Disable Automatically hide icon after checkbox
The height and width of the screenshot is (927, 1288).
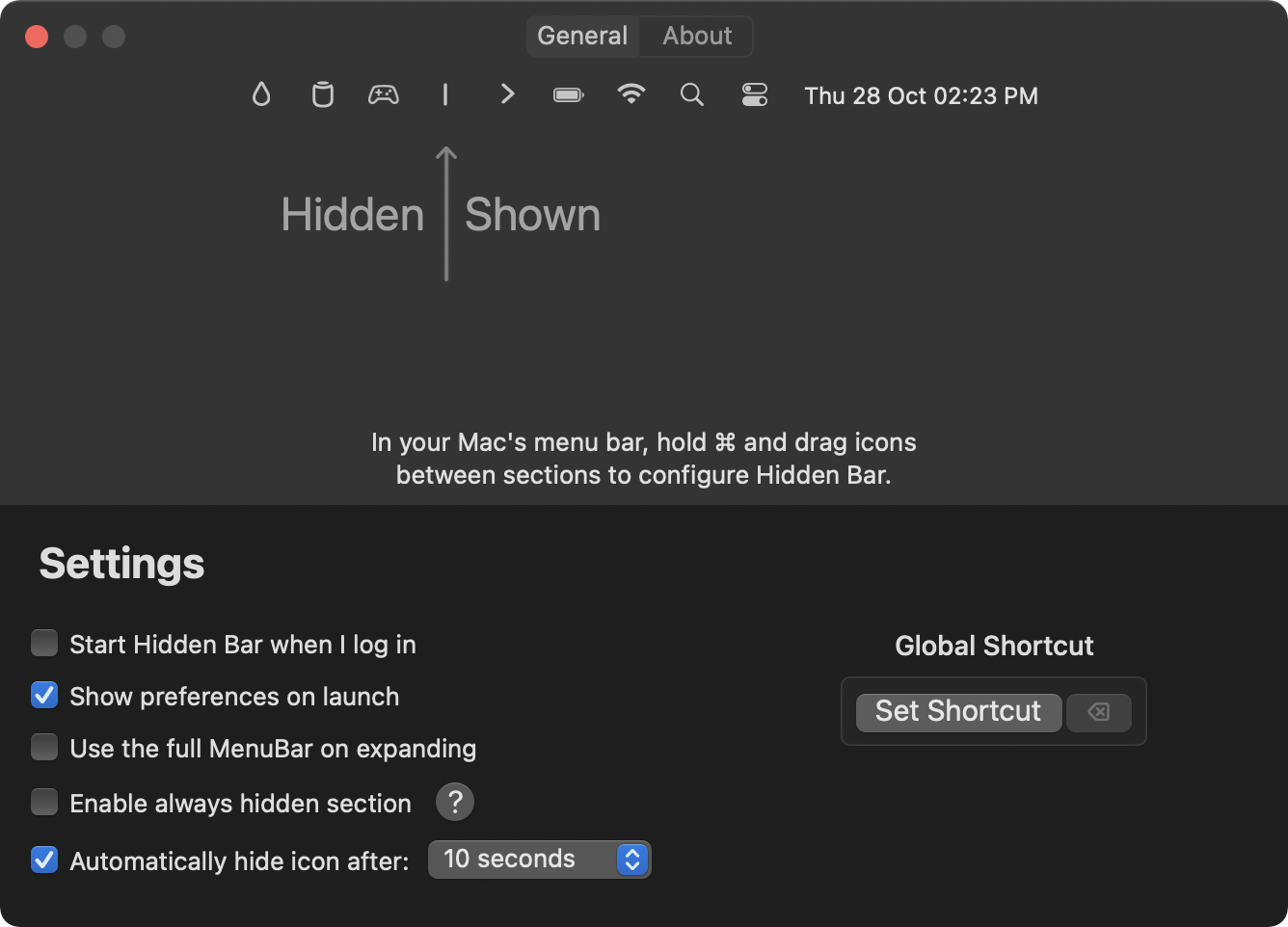coord(44,860)
